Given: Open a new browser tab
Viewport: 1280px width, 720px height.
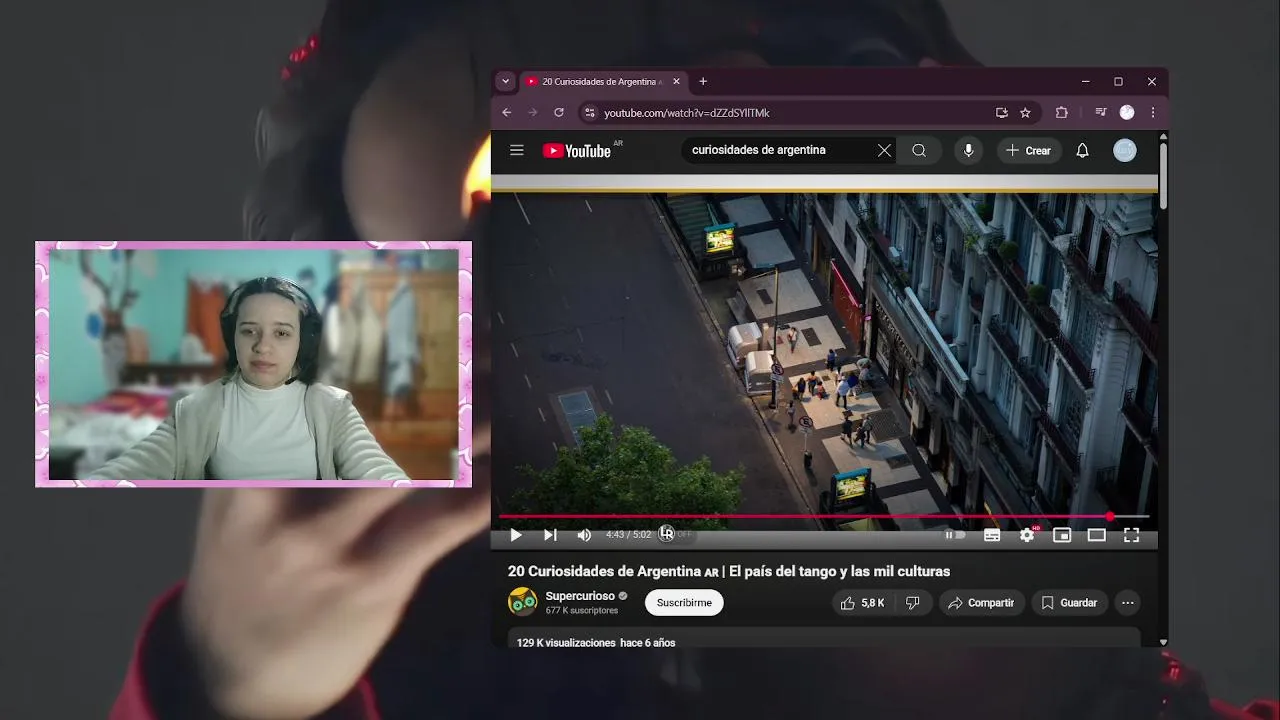Looking at the screenshot, I should tap(703, 82).
